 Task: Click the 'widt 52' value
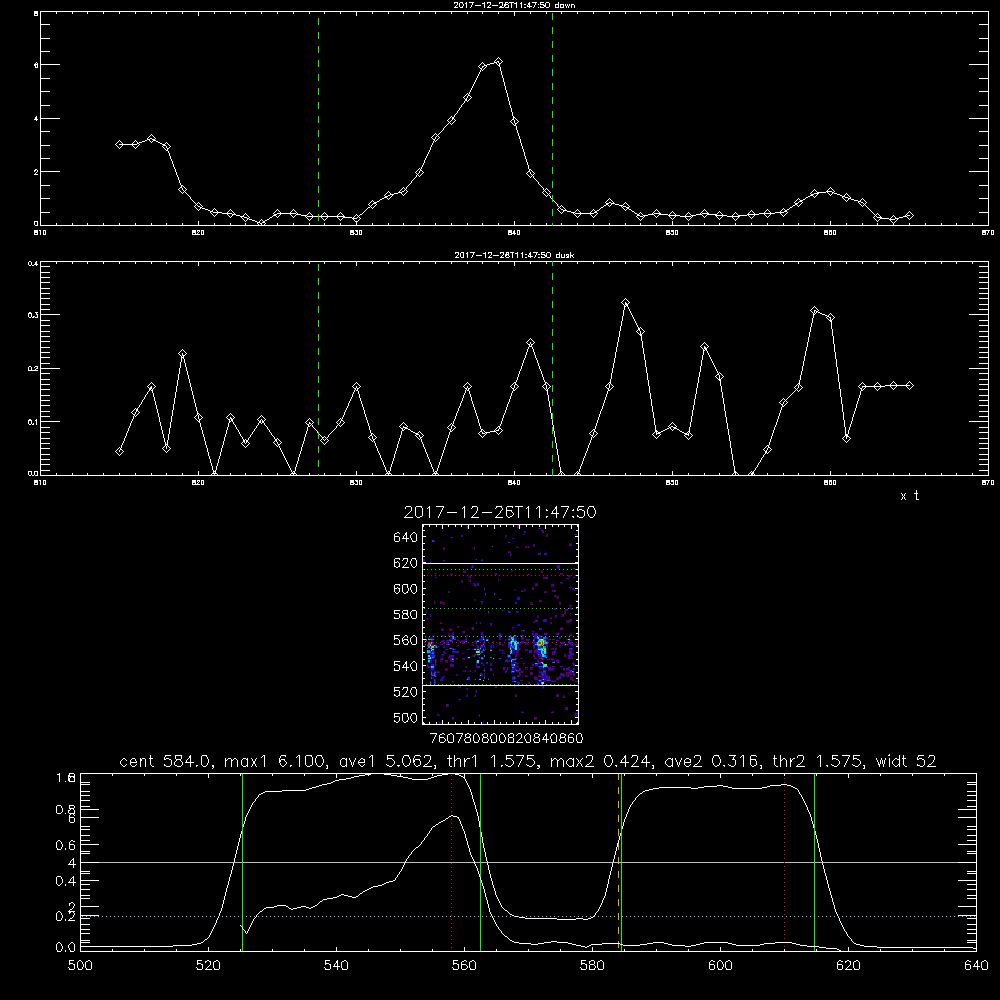tap(906, 761)
